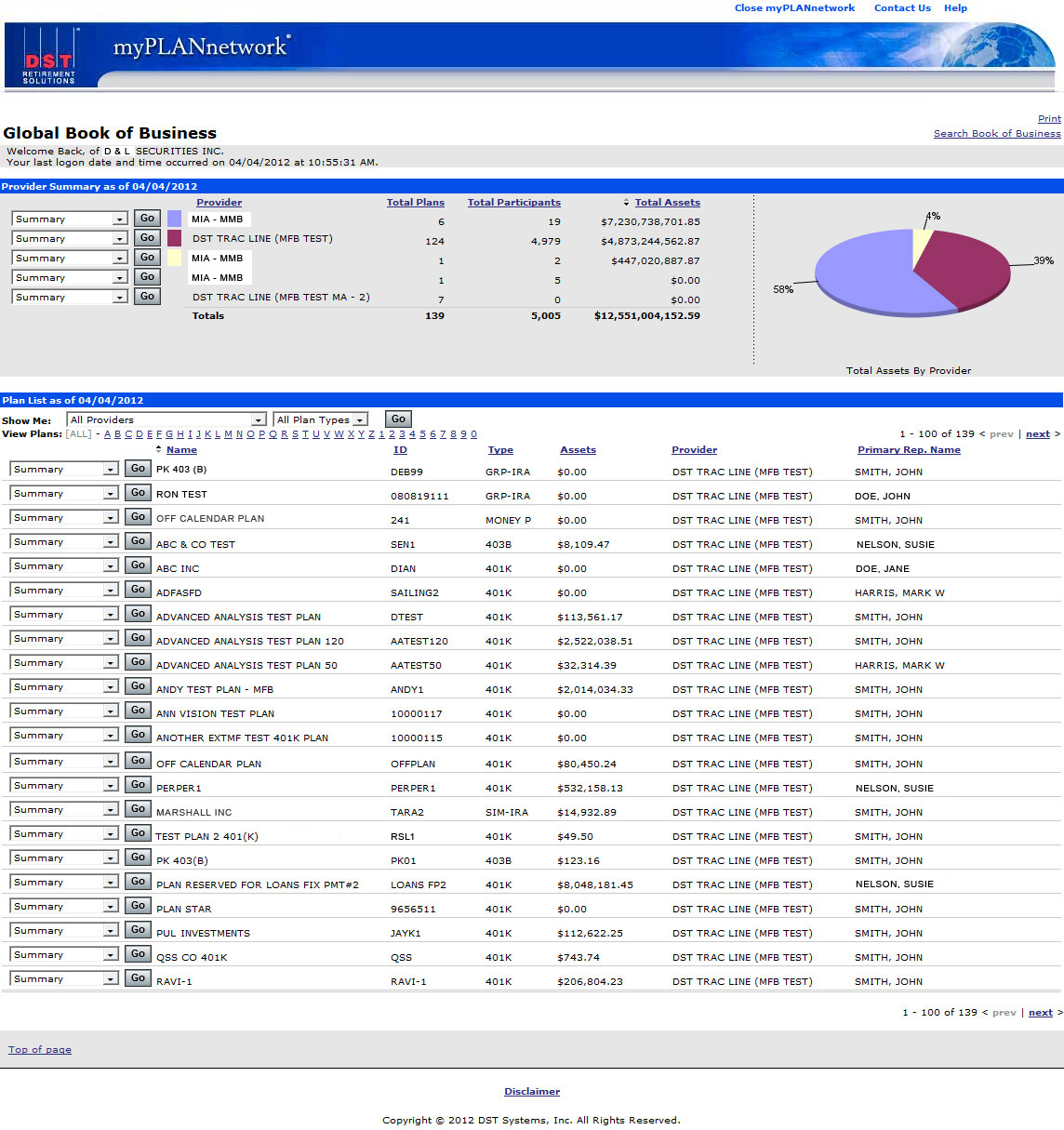This screenshot has height=1130, width=1064.
Task: Click the Name column sort arrow icon
Action: (159, 449)
